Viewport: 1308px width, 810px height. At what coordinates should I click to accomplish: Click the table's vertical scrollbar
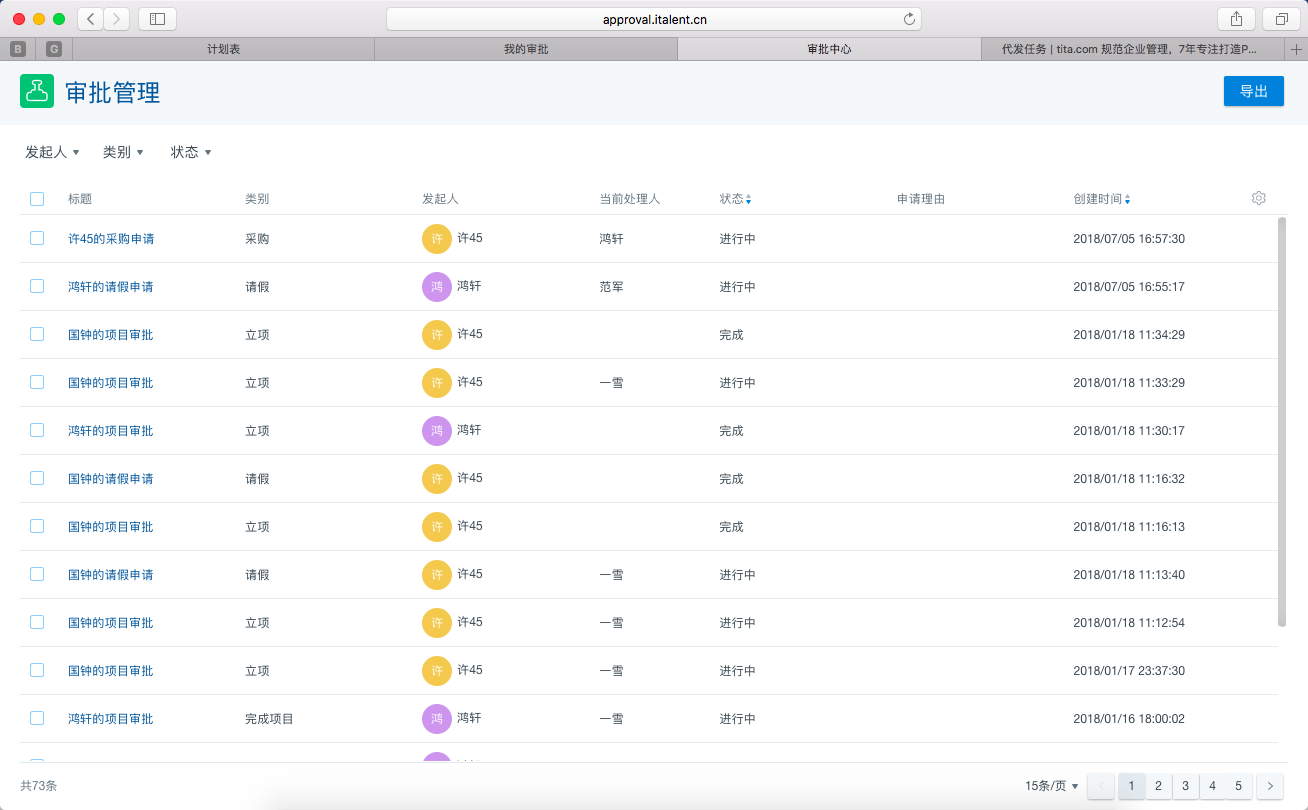1282,422
